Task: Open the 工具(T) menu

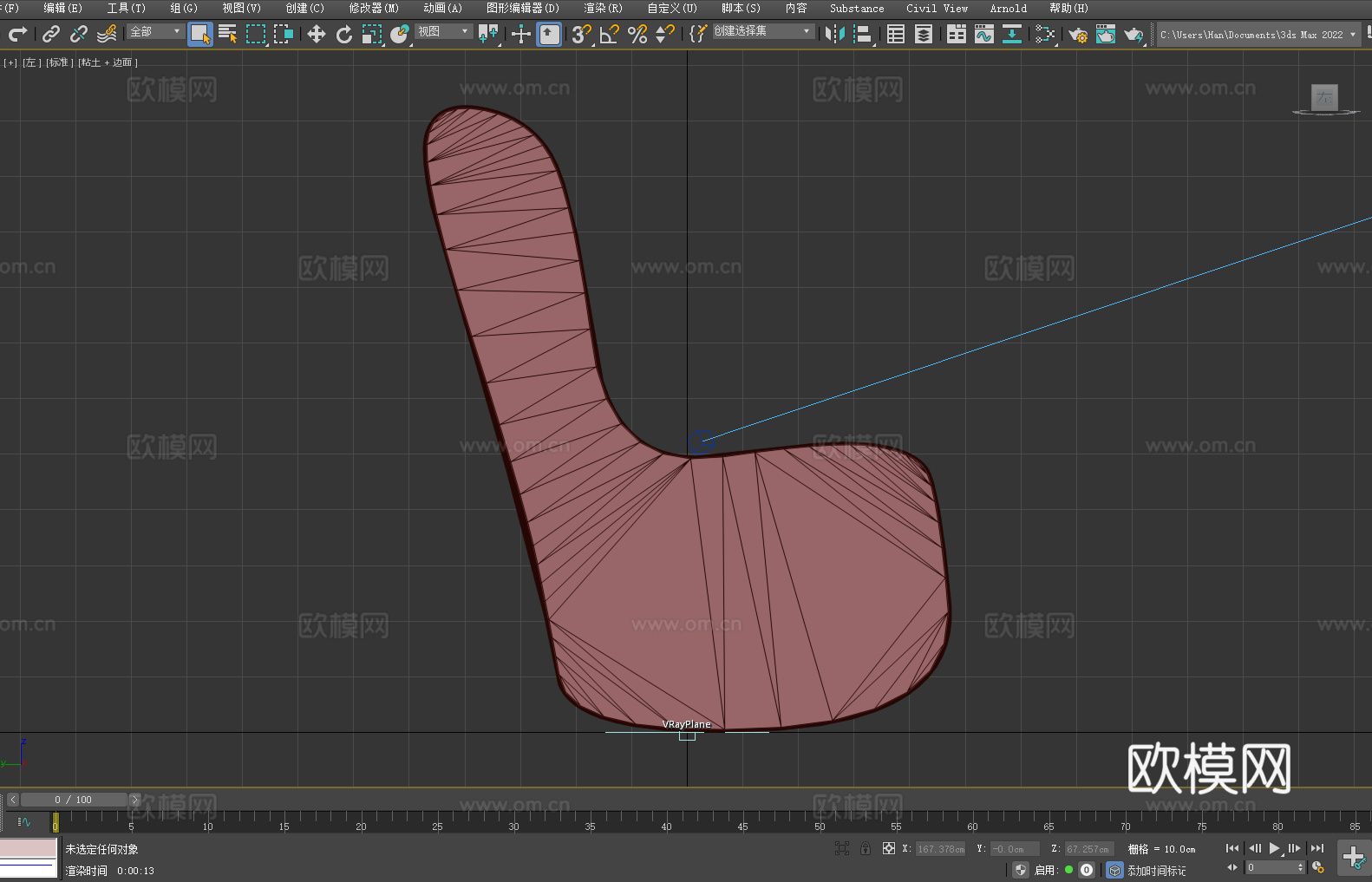Action: pos(126,8)
